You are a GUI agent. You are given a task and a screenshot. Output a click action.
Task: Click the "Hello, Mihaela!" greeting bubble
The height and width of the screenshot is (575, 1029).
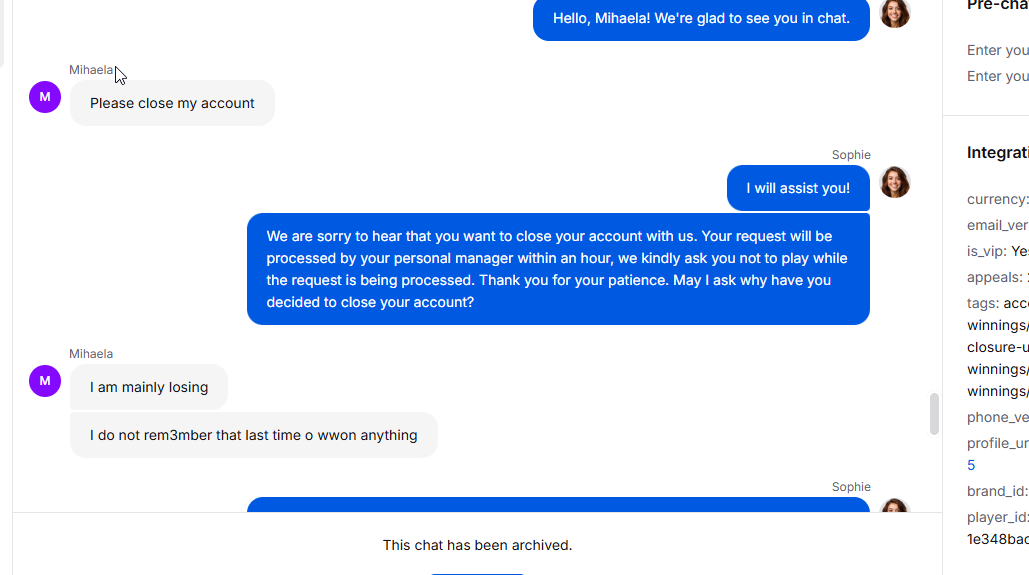click(701, 19)
